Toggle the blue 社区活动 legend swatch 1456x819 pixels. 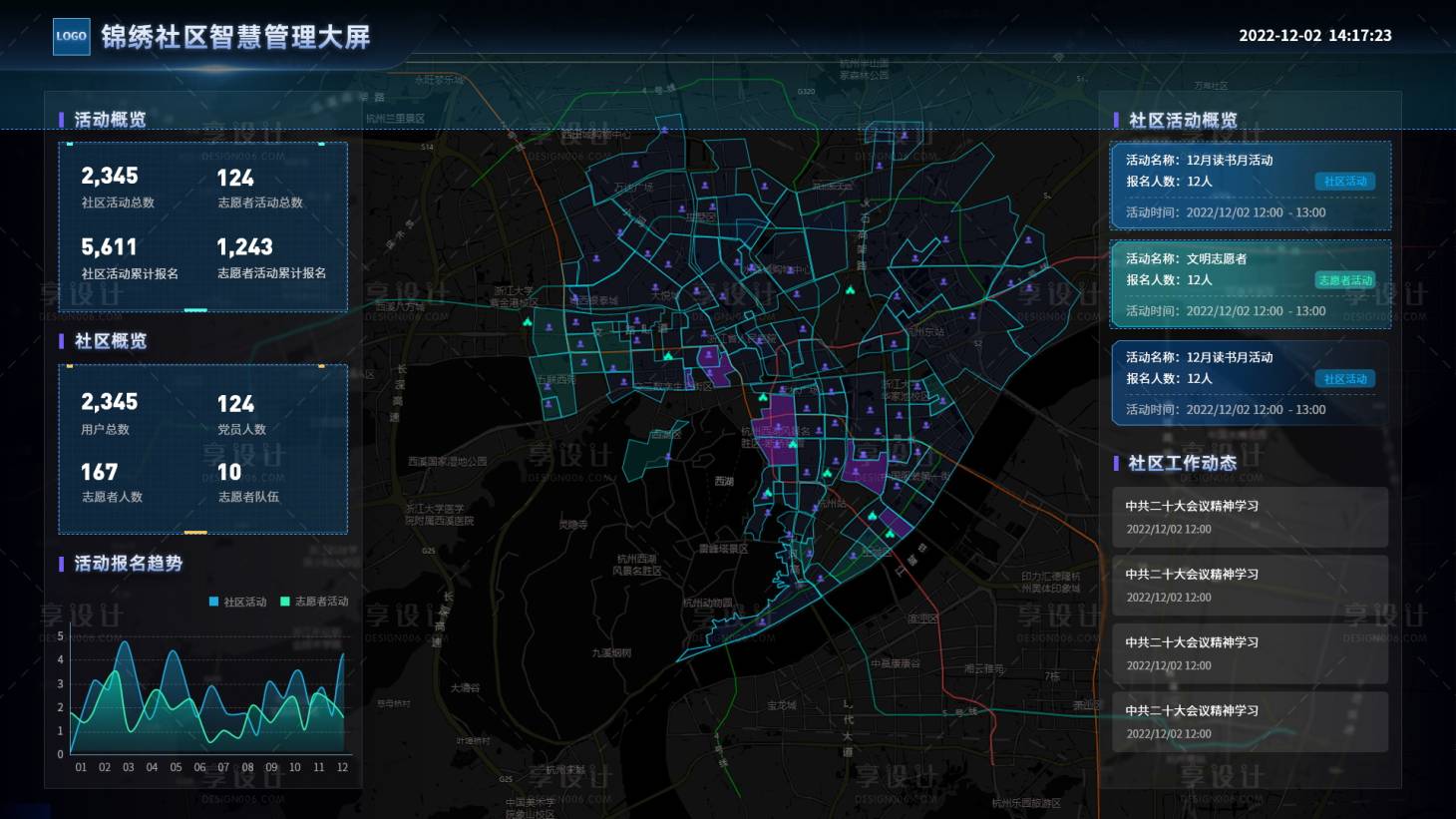(213, 602)
